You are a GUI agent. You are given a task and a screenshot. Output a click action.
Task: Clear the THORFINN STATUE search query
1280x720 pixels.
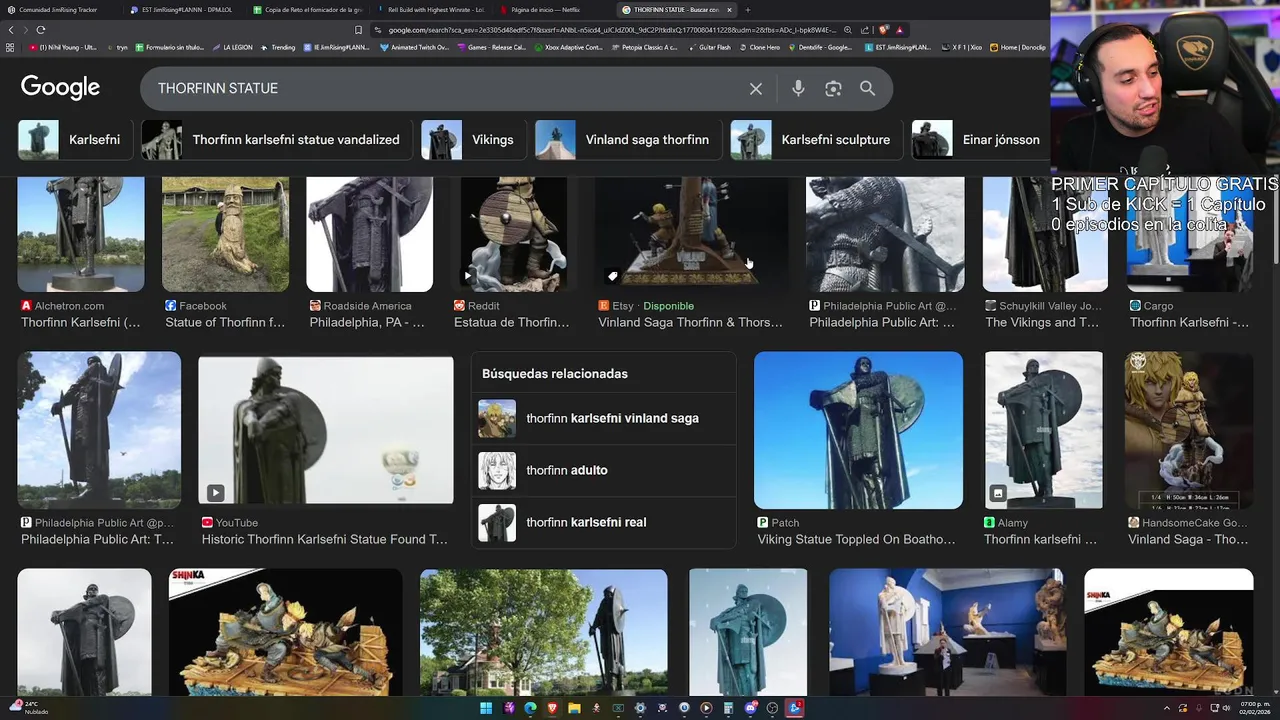coord(756,89)
